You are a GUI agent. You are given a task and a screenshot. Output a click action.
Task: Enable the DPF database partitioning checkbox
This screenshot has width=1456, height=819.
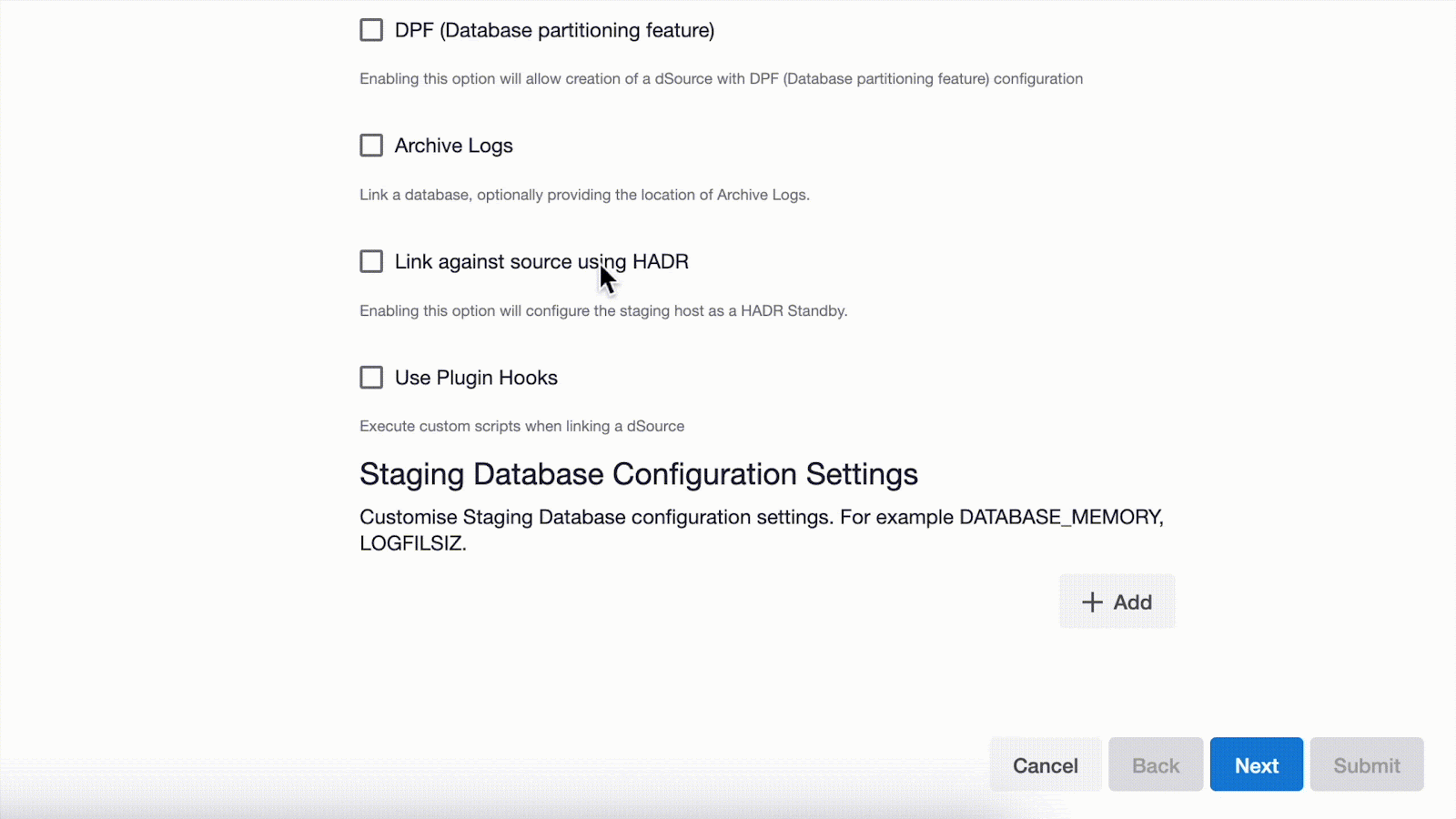pyautogui.click(x=371, y=30)
